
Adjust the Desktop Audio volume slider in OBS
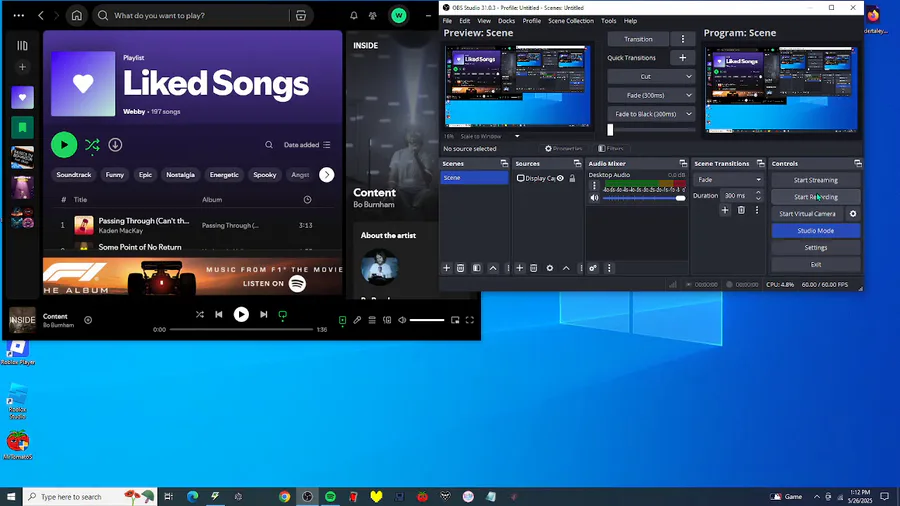tap(644, 198)
